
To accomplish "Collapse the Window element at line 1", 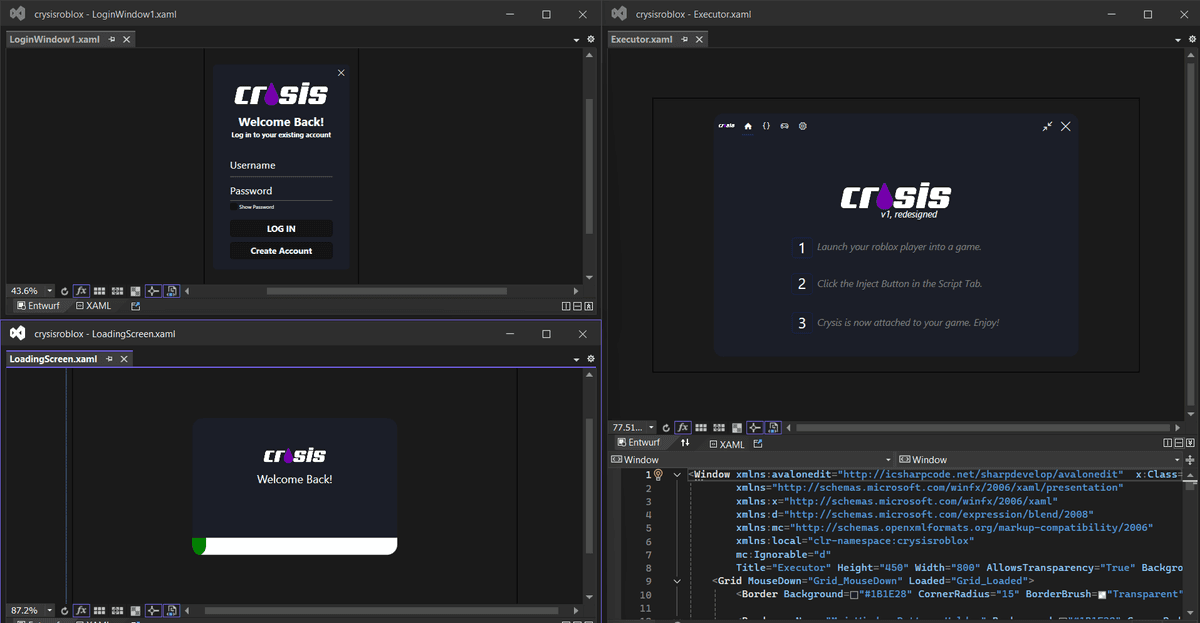I will (x=677, y=474).
